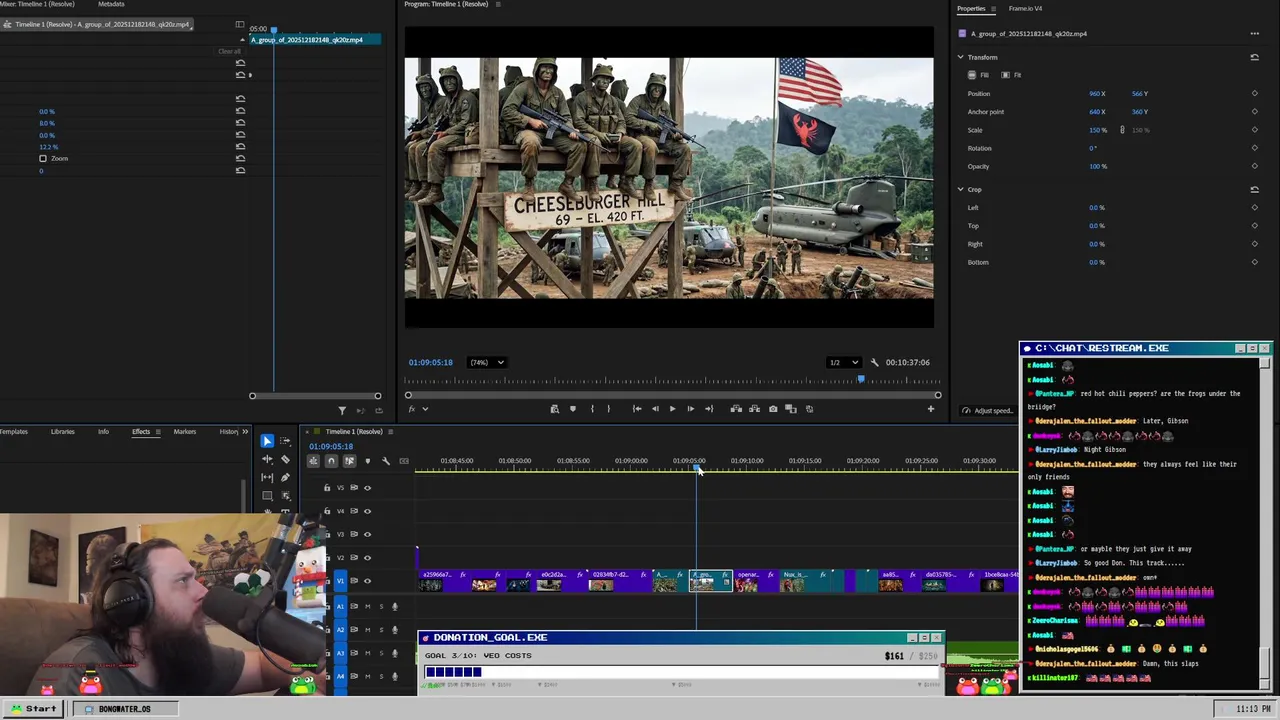Select the Pen tool
Screen dimensions: 1280x720
click(x=285, y=477)
